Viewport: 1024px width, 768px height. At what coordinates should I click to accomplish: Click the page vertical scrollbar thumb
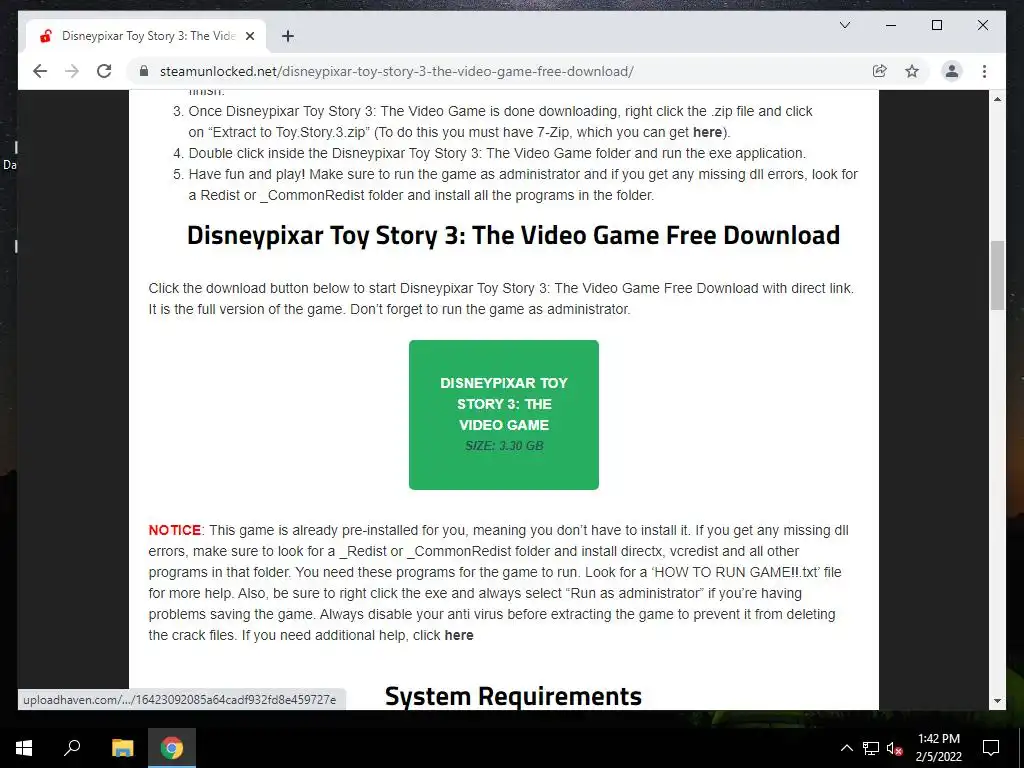(x=997, y=276)
